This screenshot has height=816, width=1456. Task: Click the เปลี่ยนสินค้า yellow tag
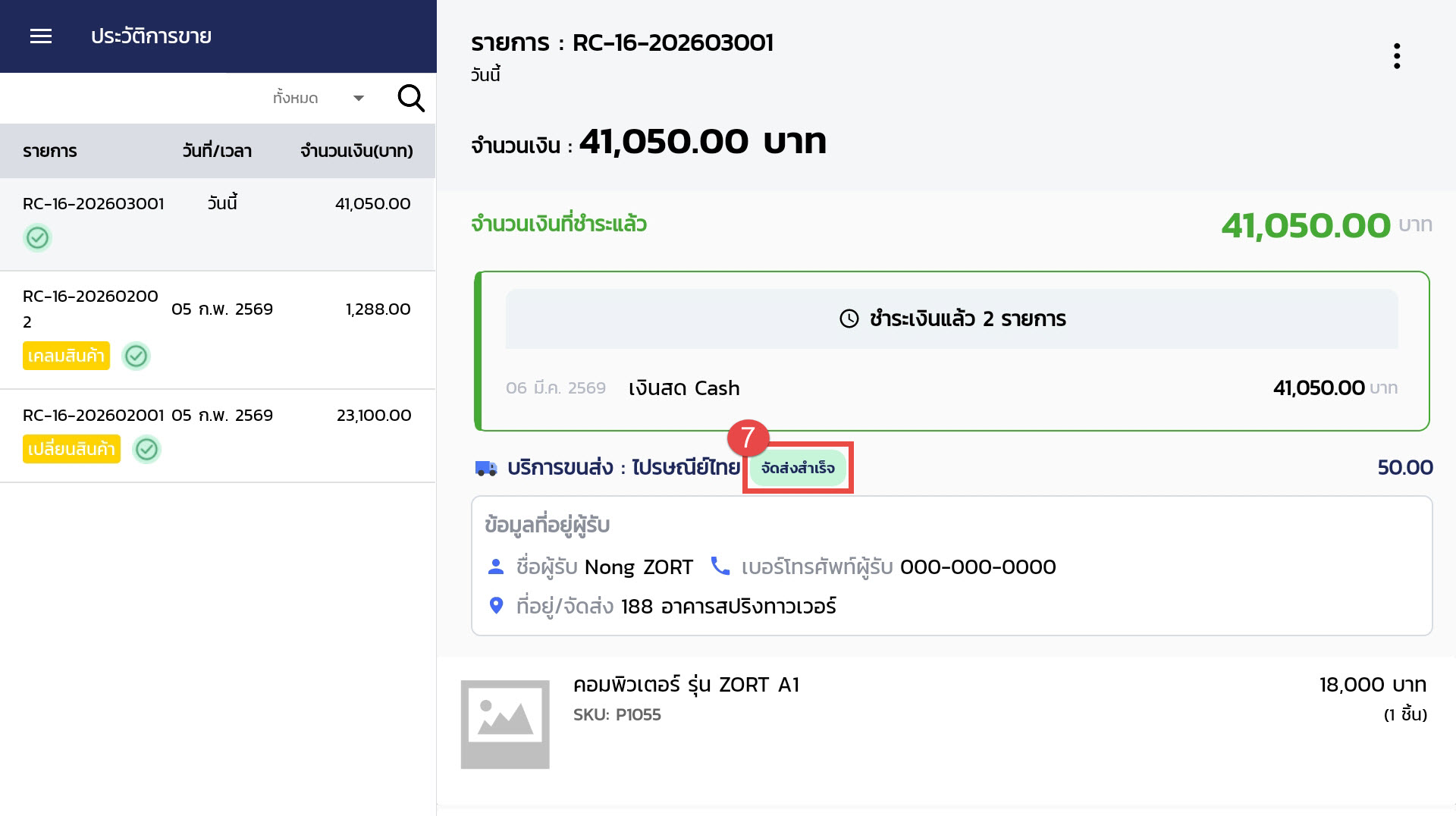pos(71,449)
